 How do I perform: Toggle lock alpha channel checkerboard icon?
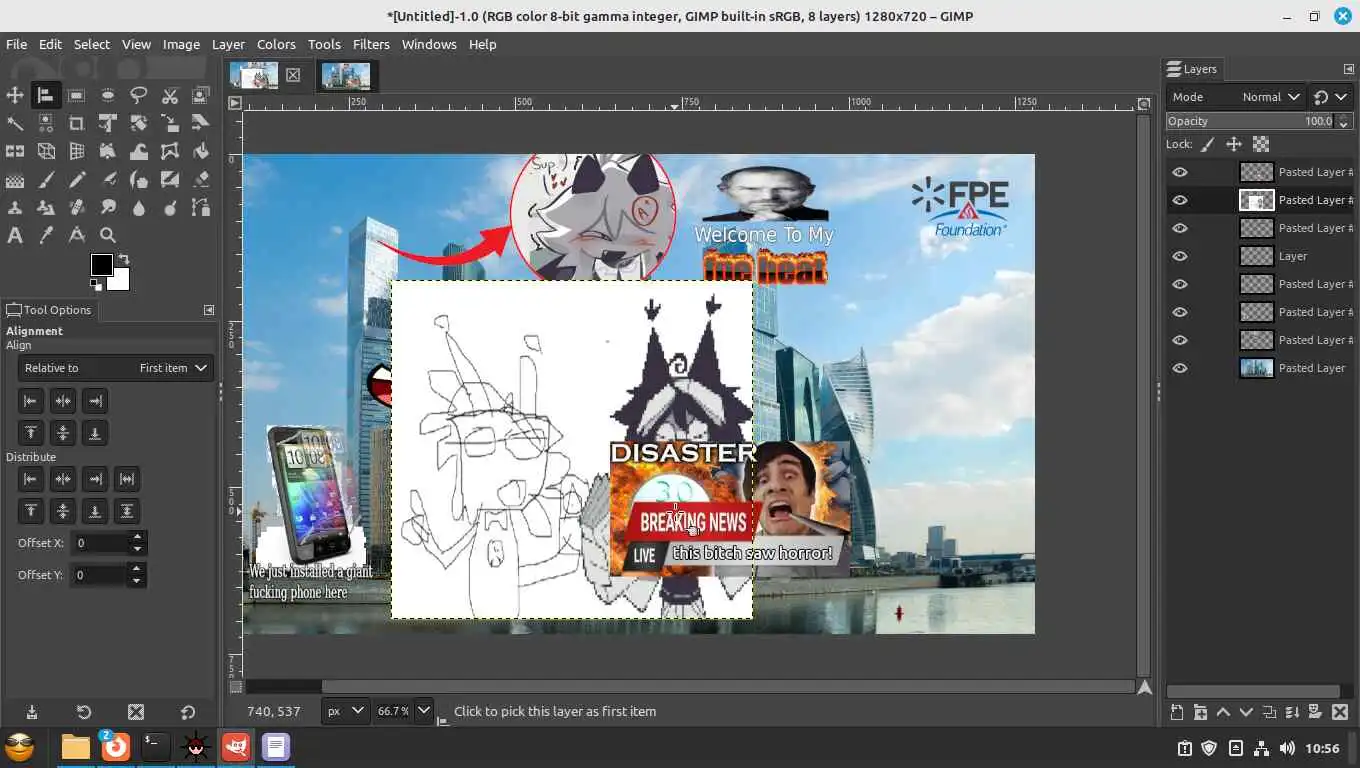pyautogui.click(x=1261, y=145)
